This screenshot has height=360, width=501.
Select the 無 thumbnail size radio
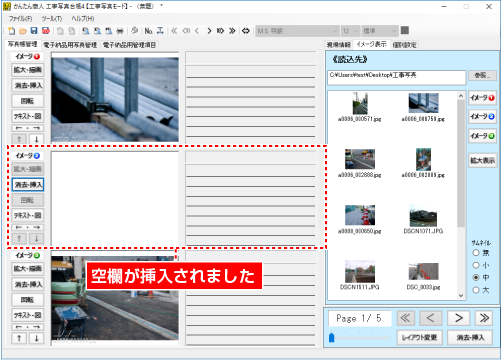click(476, 253)
